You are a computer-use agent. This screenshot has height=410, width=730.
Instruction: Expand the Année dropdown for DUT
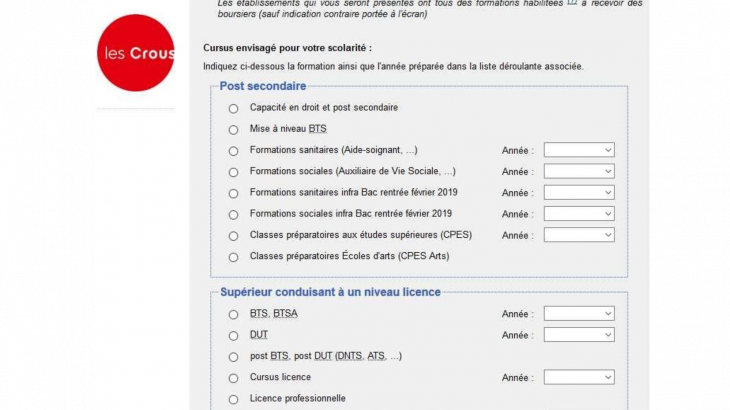coord(579,335)
